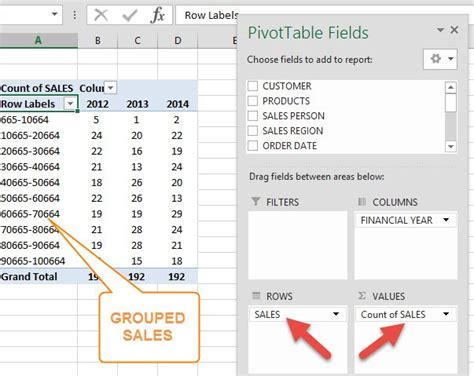Select the 30665-40664 row label
Screen dimensions: 474x376
(38, 167)
